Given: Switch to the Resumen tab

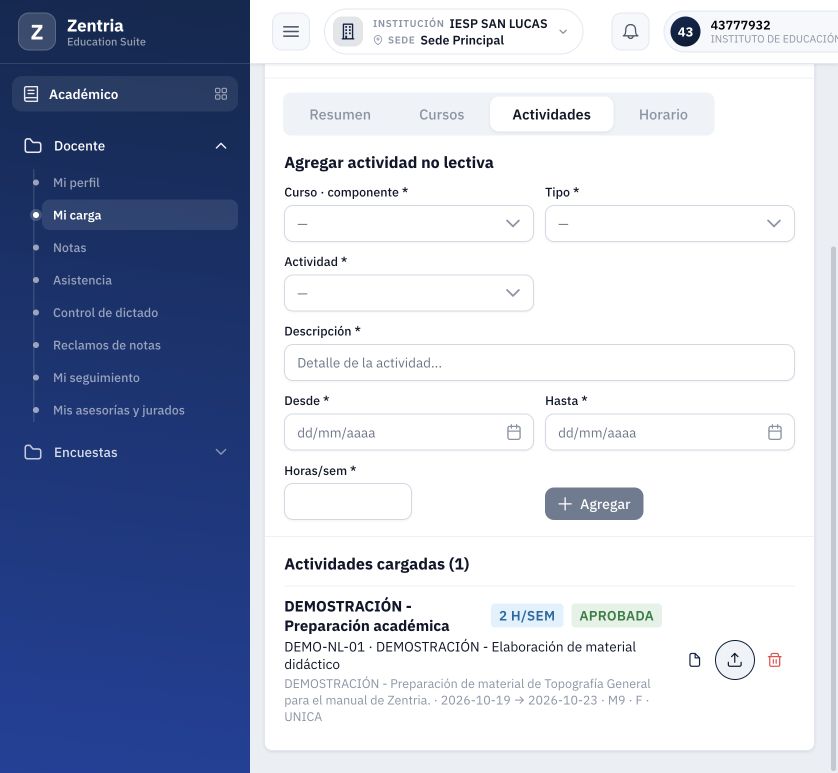Looking at the screenshot, I should (340, 114).
